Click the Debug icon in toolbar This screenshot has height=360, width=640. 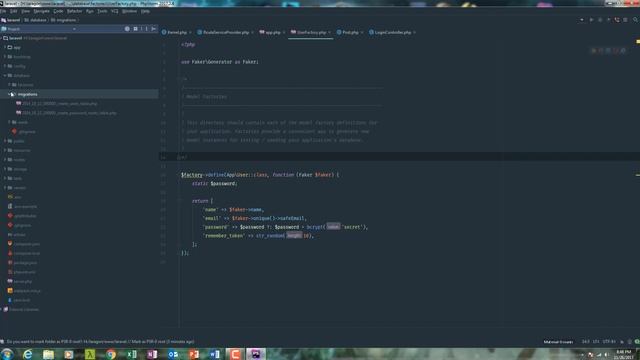tap(600, 20)
